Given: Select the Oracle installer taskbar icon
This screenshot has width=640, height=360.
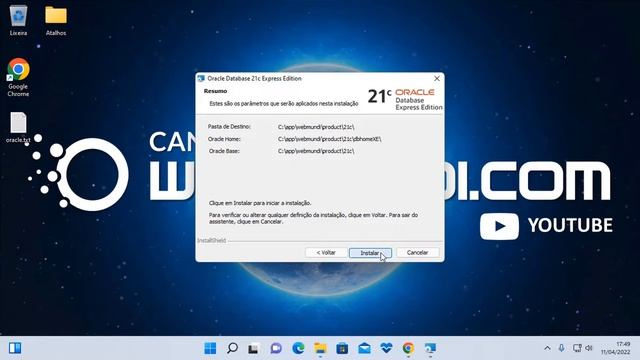Looking at the screenshot, I should point(430,348).
